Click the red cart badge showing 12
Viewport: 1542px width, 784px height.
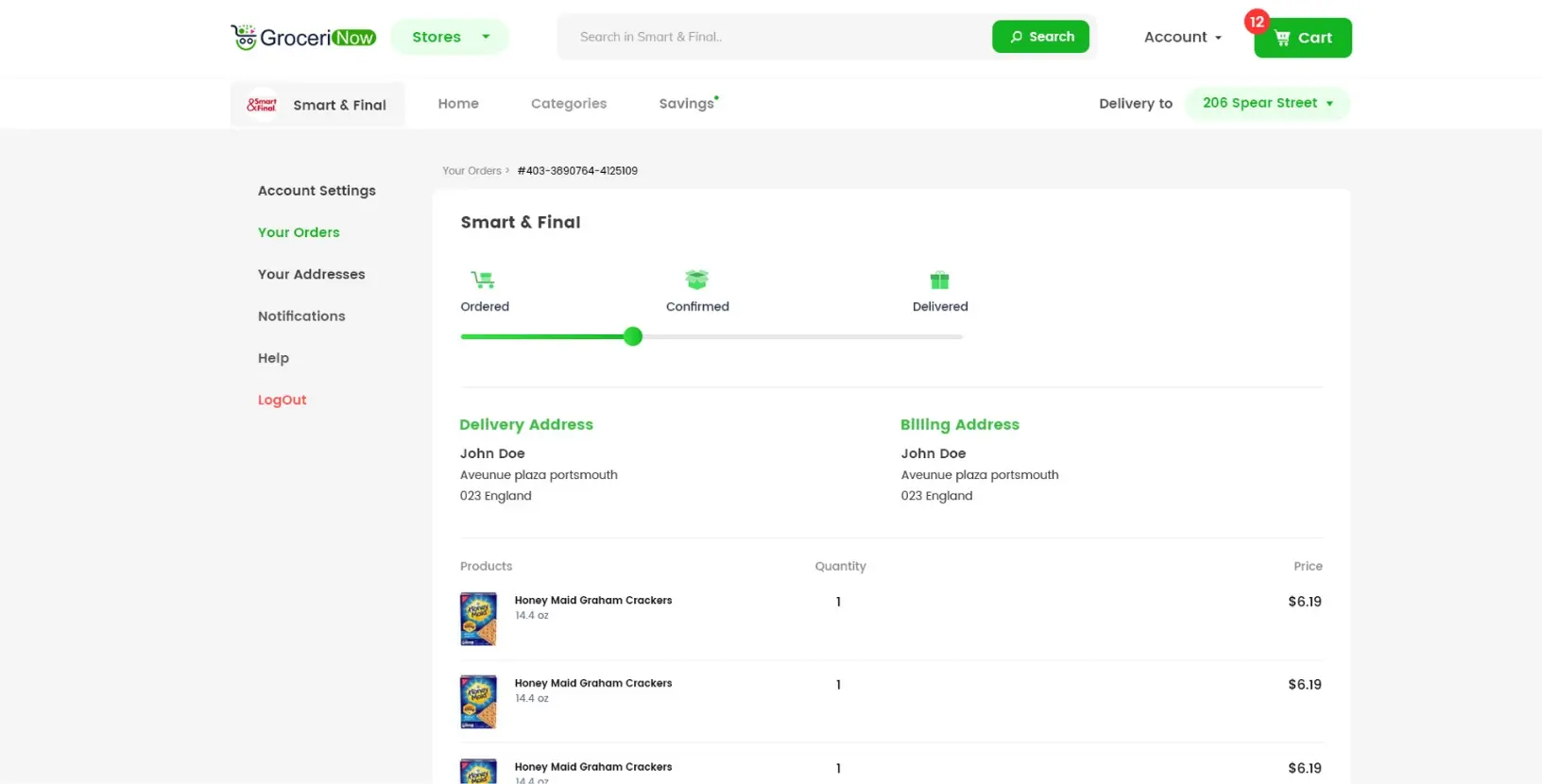point(1257,22)
